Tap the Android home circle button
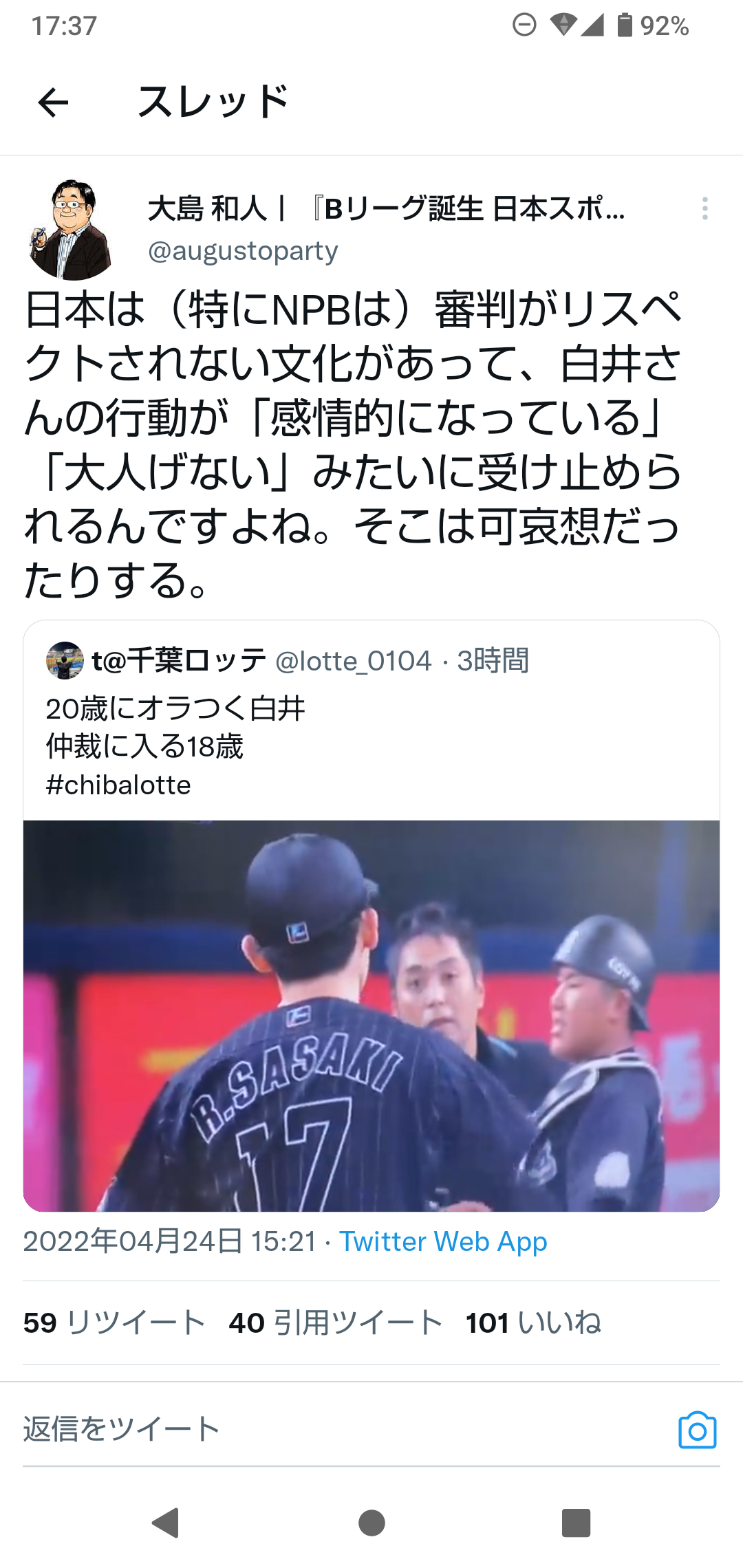Viewport: 743px width, 1568px height. (371, 1523)
